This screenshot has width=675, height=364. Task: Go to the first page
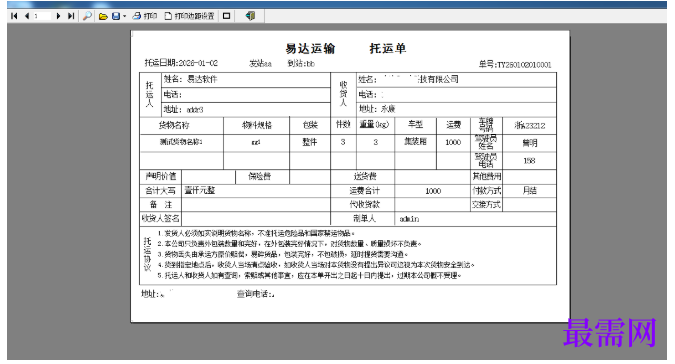click(x=14, y=16)
